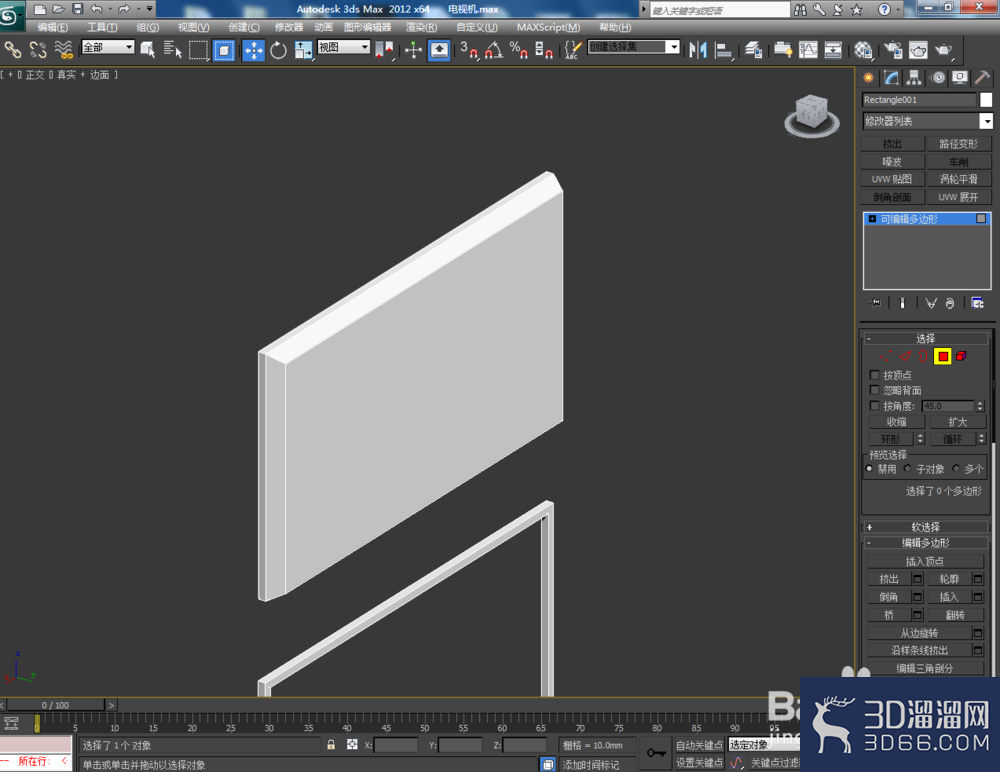The image size is (1000, 772).
Task: Select the 多个 preview radio button
Action: pyautogui.click(x=955, y=468)
